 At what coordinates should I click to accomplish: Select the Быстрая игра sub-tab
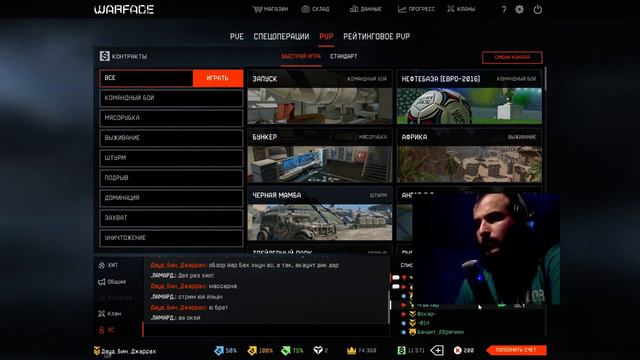tap(301, 57)
